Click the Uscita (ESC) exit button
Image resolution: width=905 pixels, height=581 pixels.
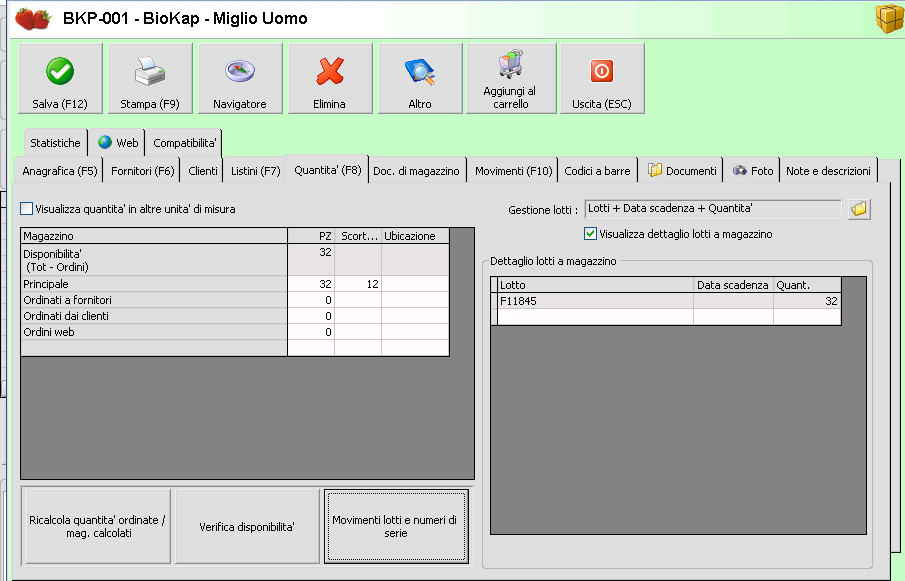pyautogui.click(x=601, y=79)
